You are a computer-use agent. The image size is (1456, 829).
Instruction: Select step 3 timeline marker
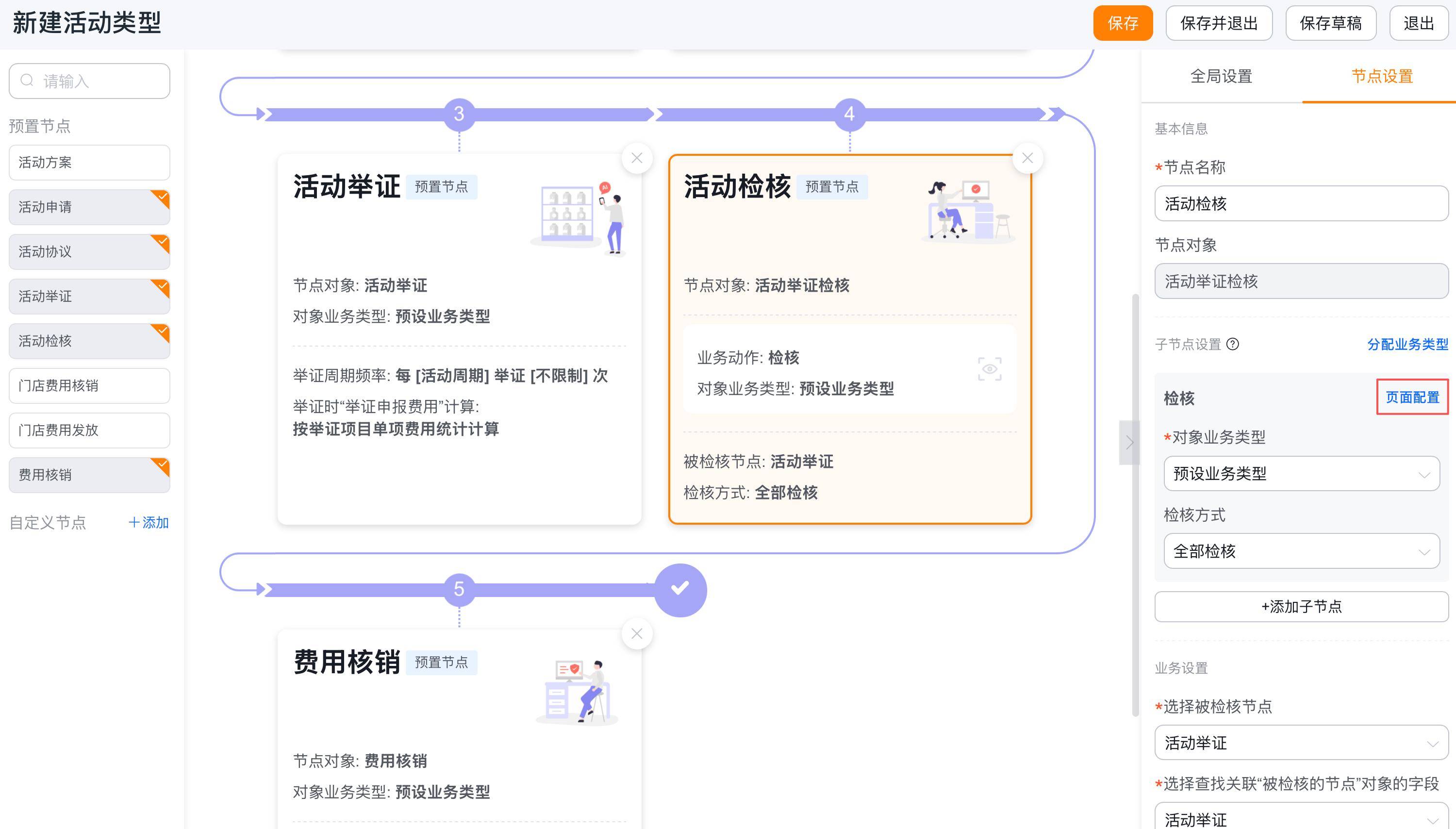coord(459,114)
